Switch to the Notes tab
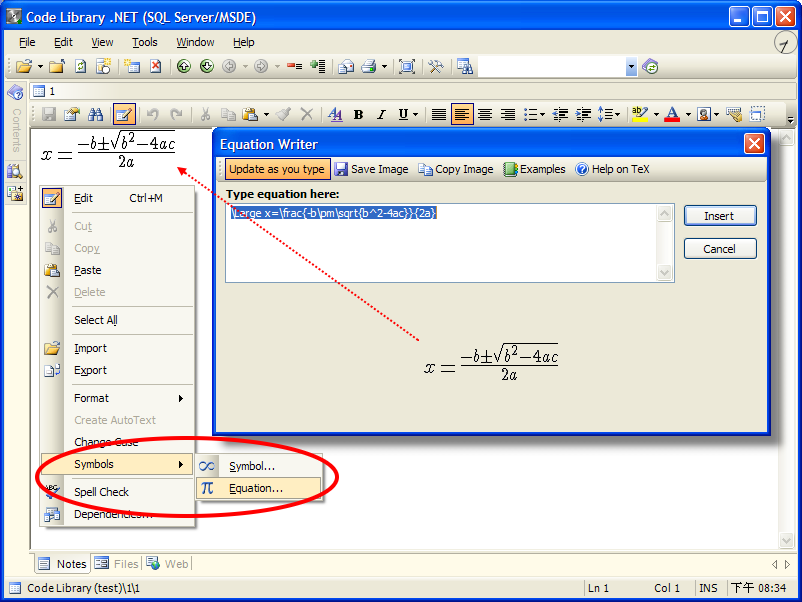 tap(62, 564)
